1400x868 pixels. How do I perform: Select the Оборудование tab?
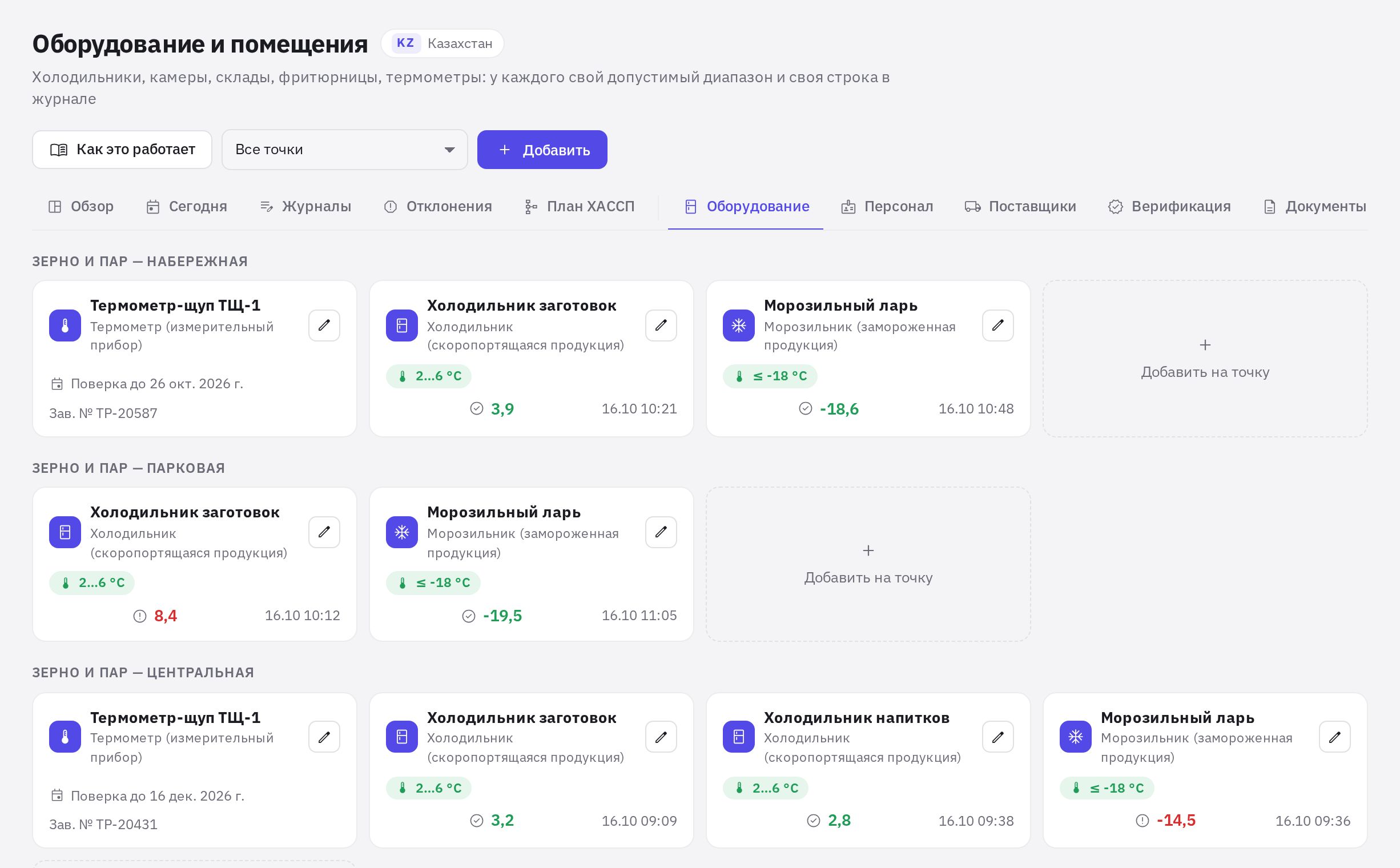coord(747,207)
